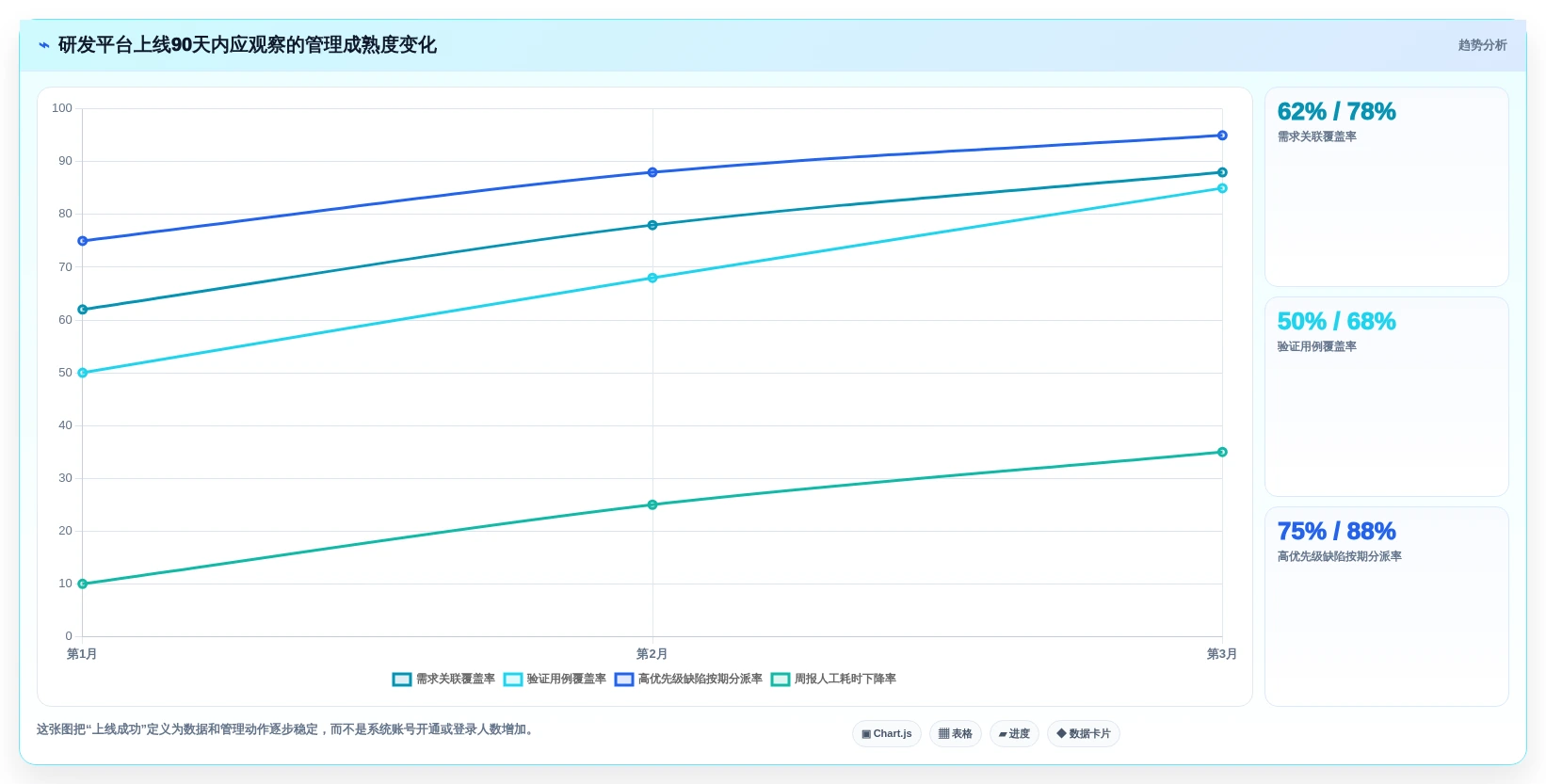Screen dimensions: 1546x784
Task: Click 高优先级缺陷按期分派率 point at 第2月 (88)
Action: tap(652, 172)
